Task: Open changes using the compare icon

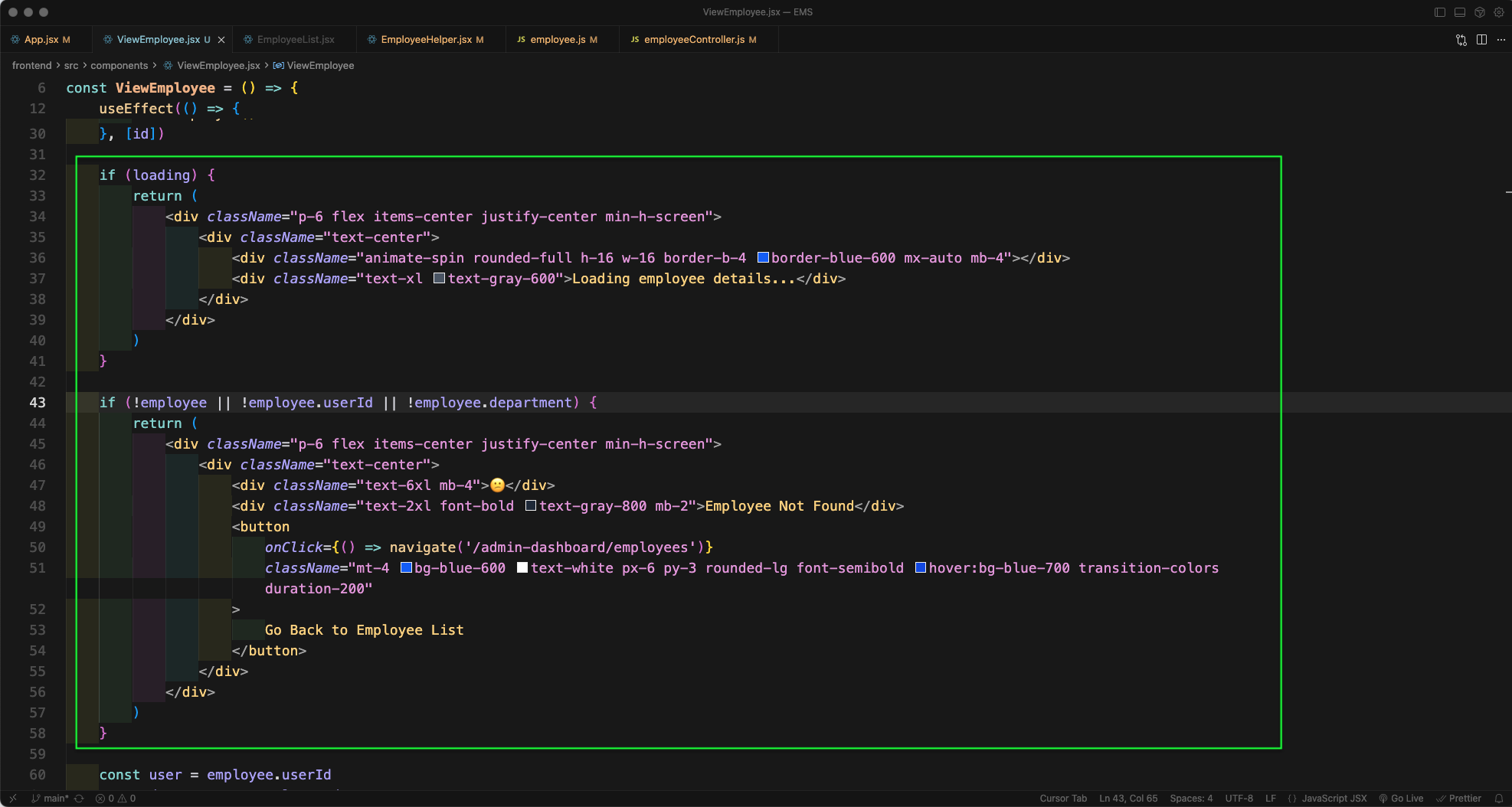Action: (x=1461, y=40)
